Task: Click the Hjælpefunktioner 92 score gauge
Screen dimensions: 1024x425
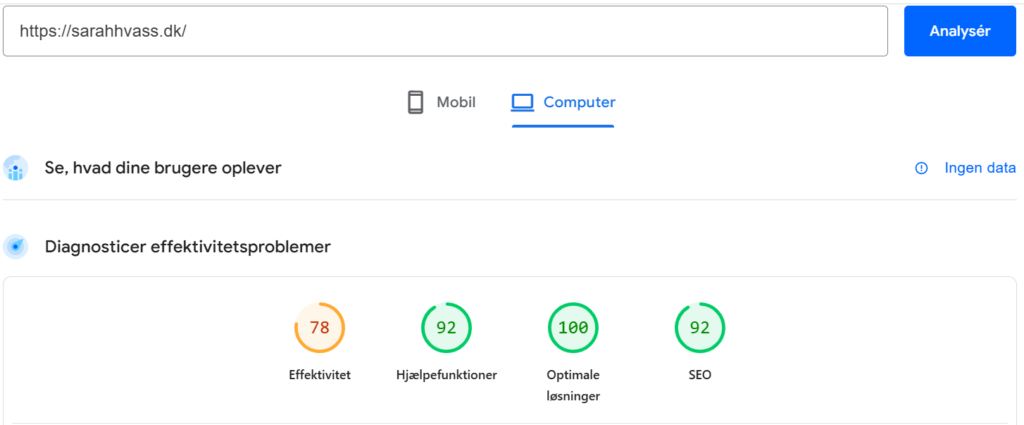Action: [446, 328]
